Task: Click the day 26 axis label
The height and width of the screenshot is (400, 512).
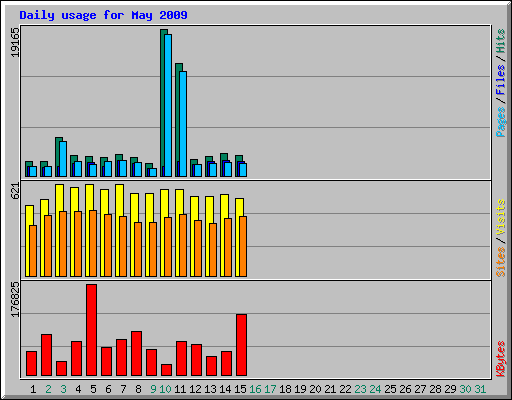Action: click(x=405, y=389)
